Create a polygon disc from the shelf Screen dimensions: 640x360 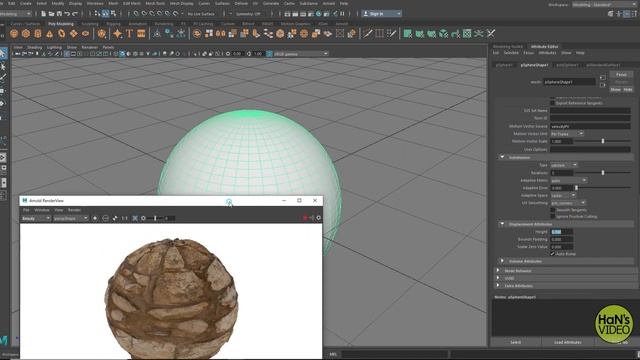[85, 33]
